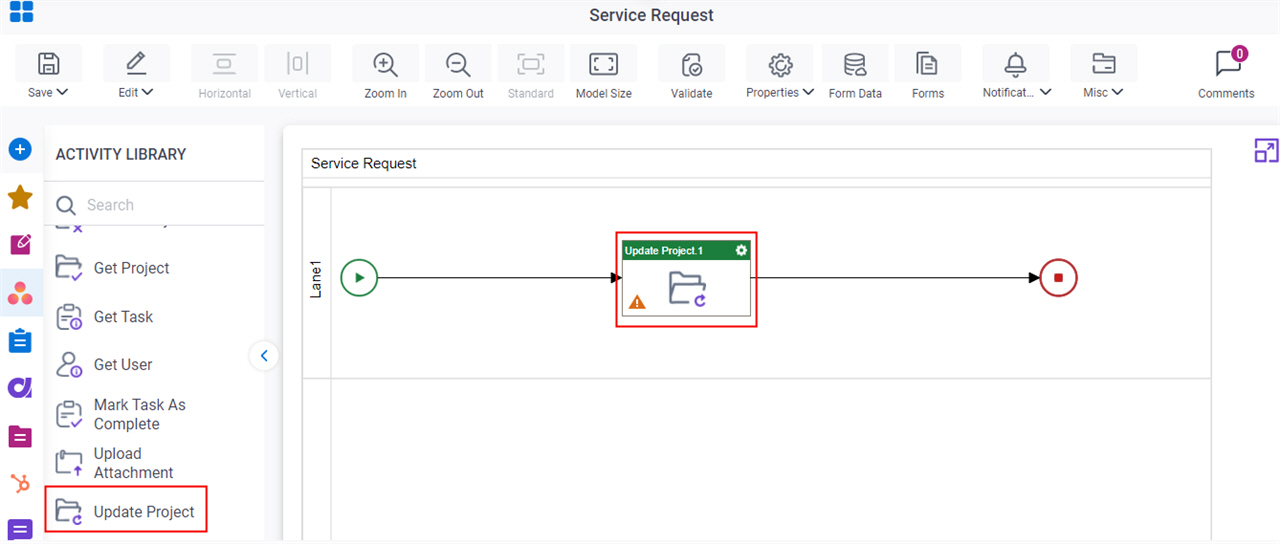Open the Notifications dropdown

click(x=1016, y=92)
